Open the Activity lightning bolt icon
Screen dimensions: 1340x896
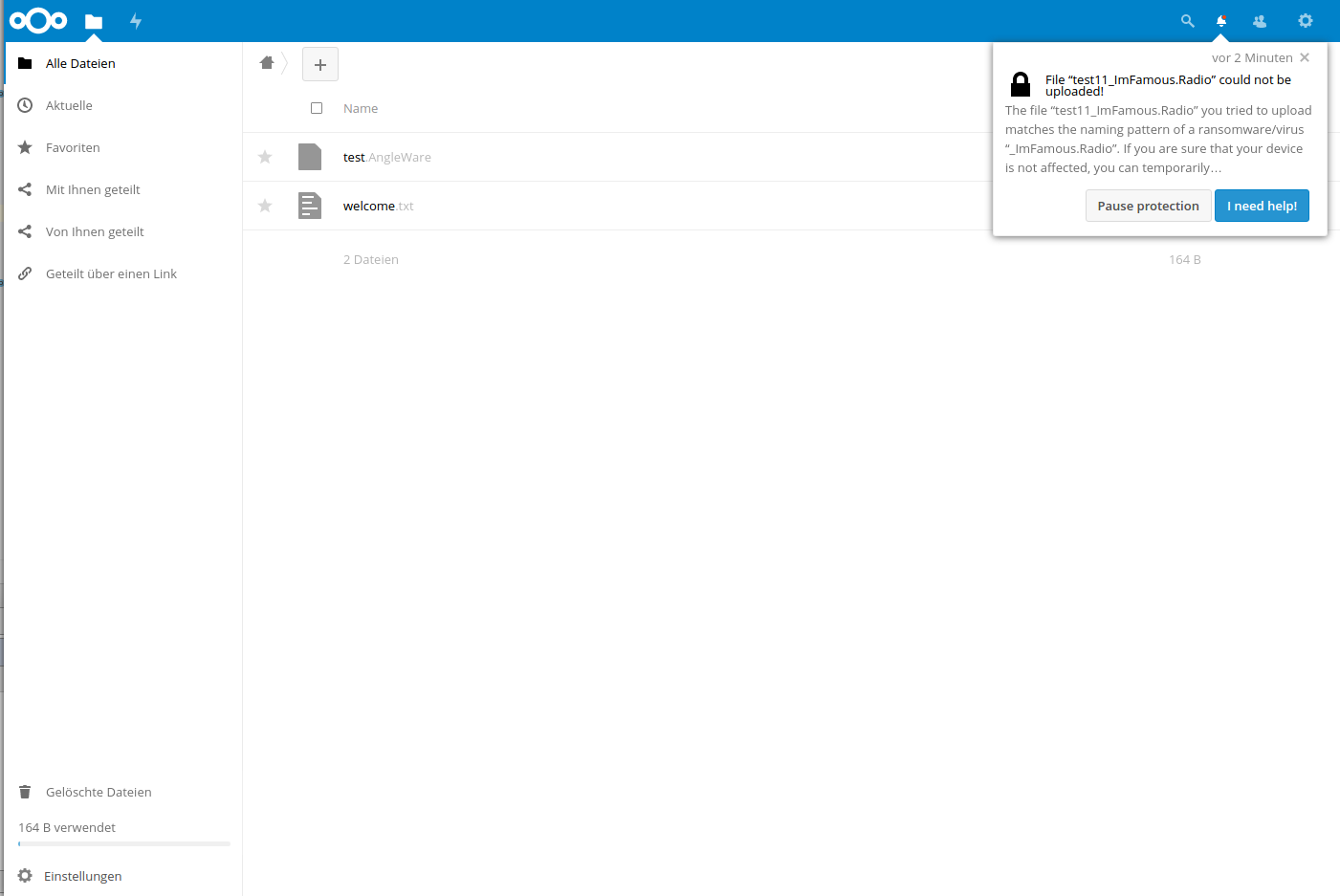click(x=136, y=21)
